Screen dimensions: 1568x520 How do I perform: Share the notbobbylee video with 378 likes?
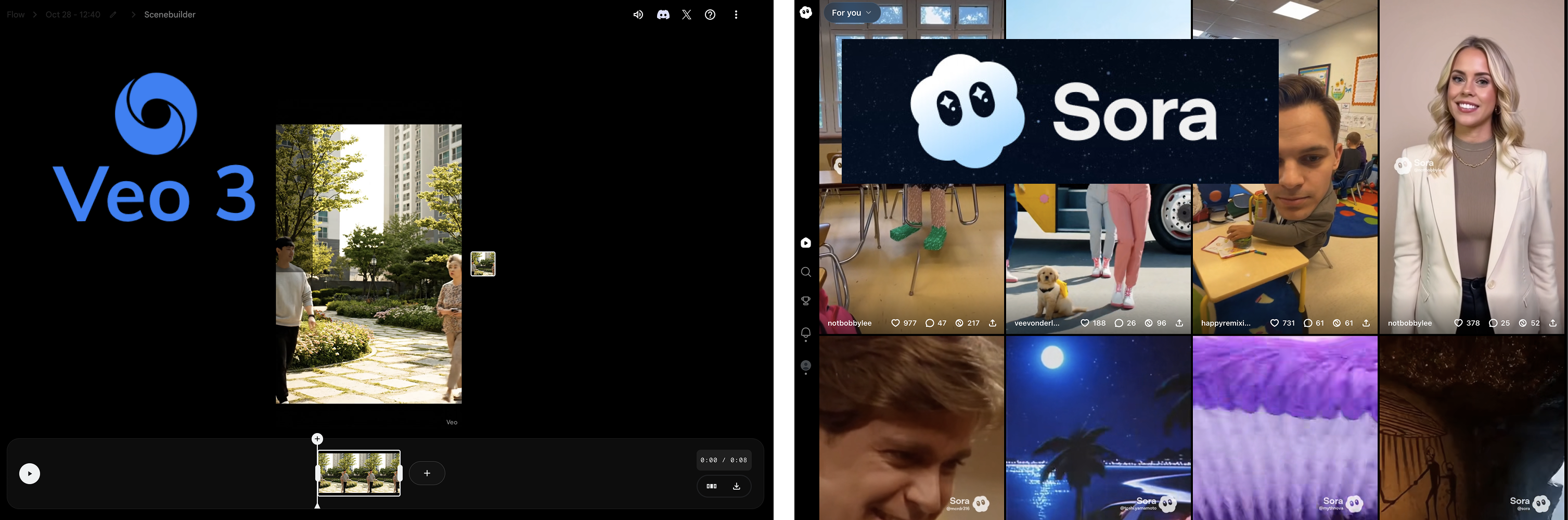coord(1553,323)
